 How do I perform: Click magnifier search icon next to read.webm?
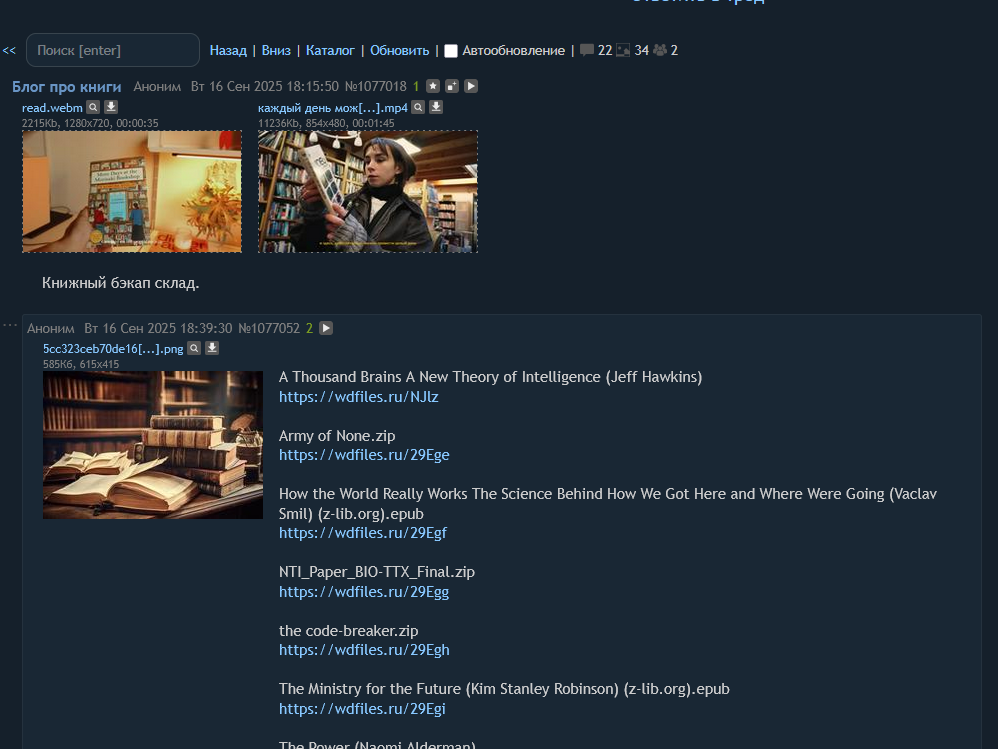[93, 107]
